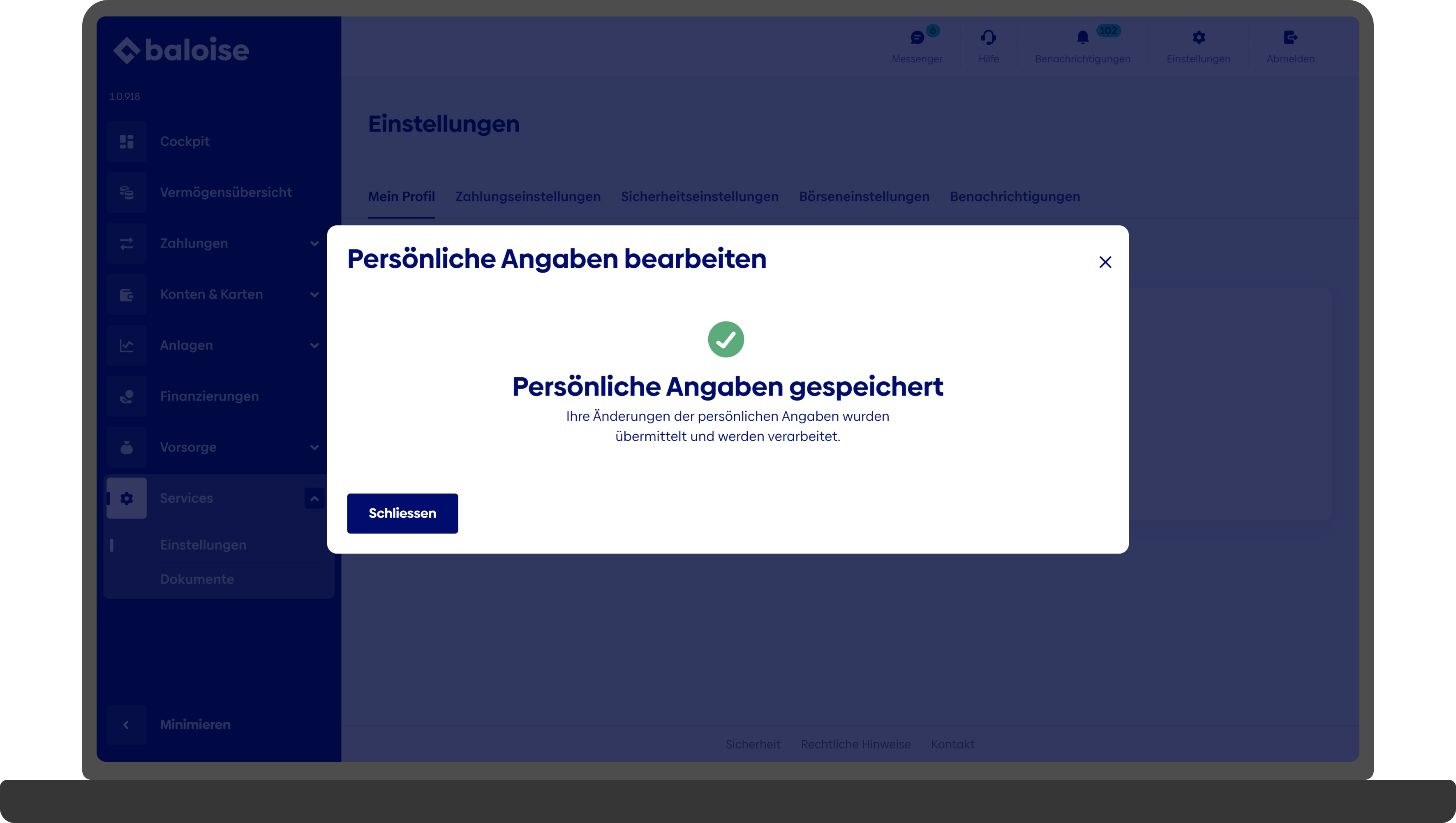Click the "Persönliche Angaben bearbeiten" dialog title
1456x823 pixels.
point(557,259)
